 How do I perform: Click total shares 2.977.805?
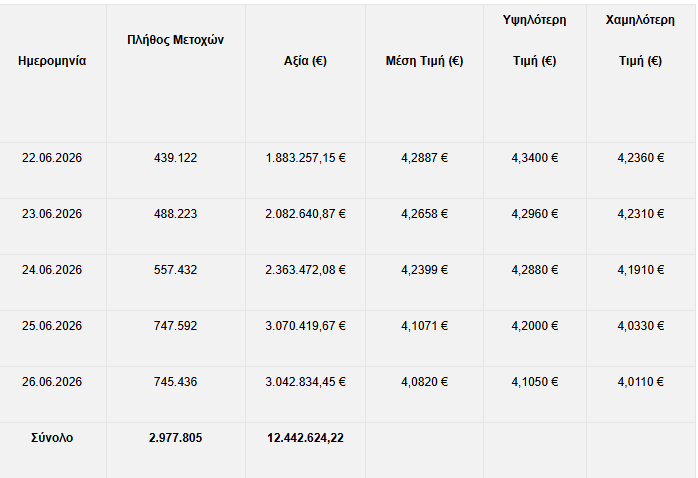point(175,438)
